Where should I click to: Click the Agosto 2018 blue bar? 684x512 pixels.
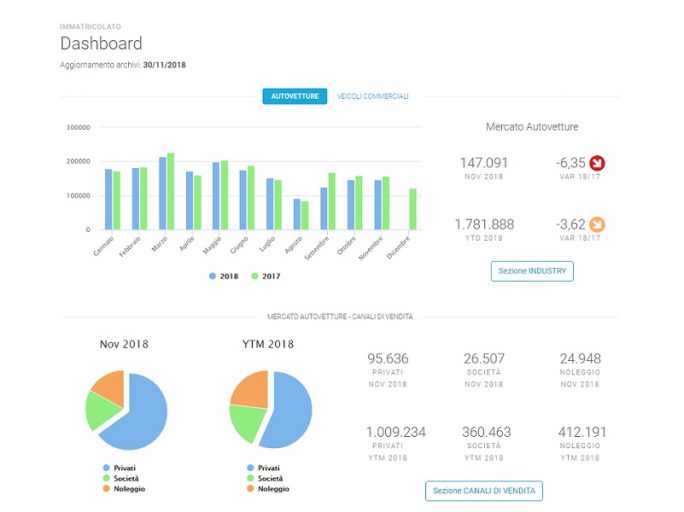tap(297, 214)
